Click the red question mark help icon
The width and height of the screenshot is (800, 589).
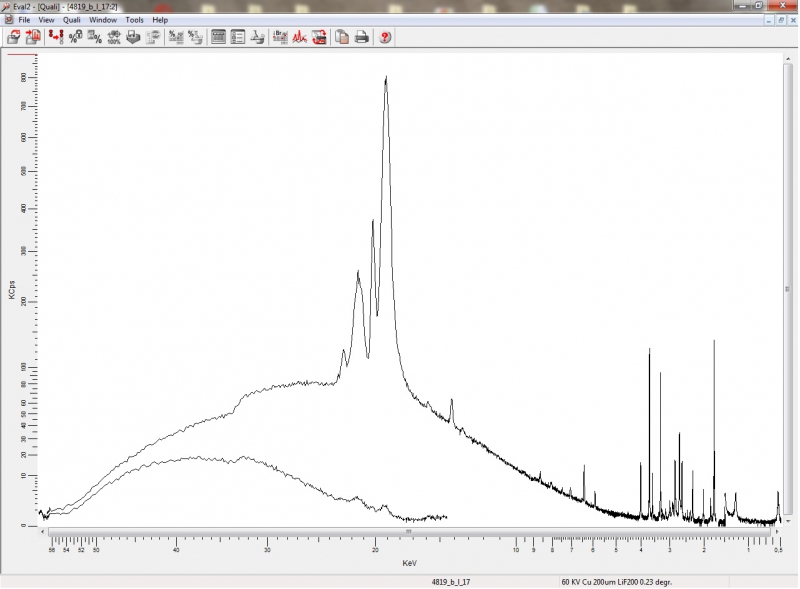pyautogui.click(x=385, y=37)
